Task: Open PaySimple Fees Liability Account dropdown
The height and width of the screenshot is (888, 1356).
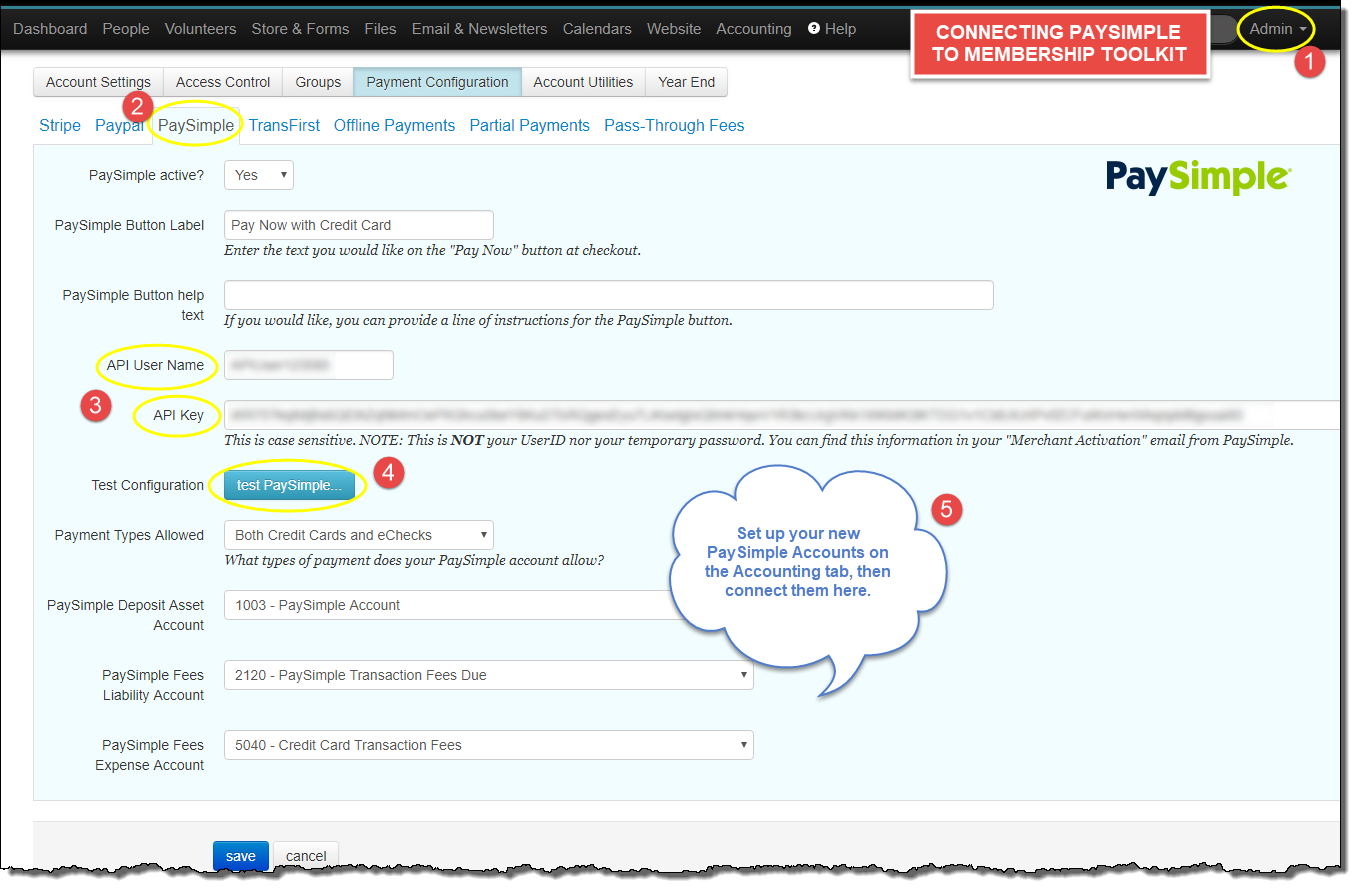Action: [489, 675]
